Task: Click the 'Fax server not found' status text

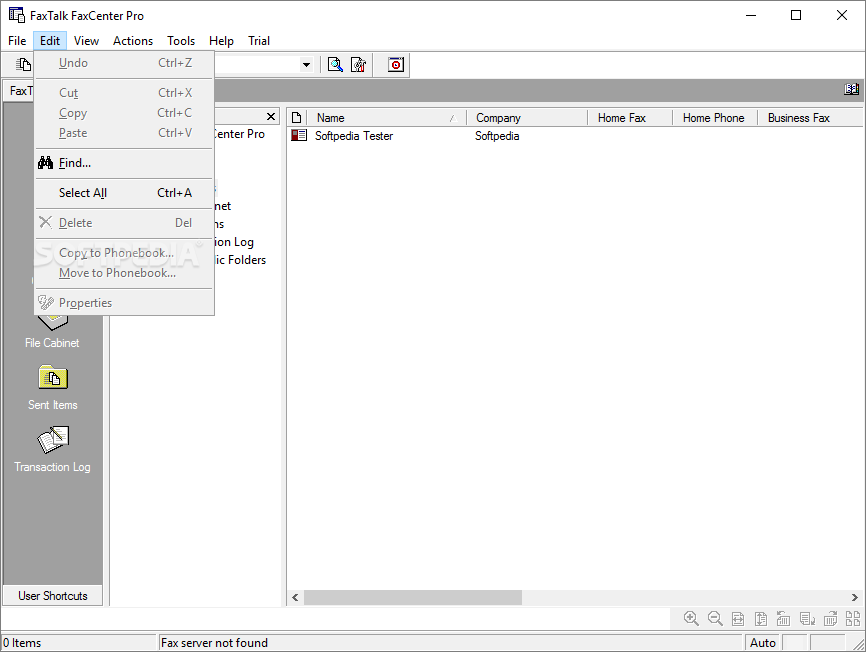Action: click(214, 643)
